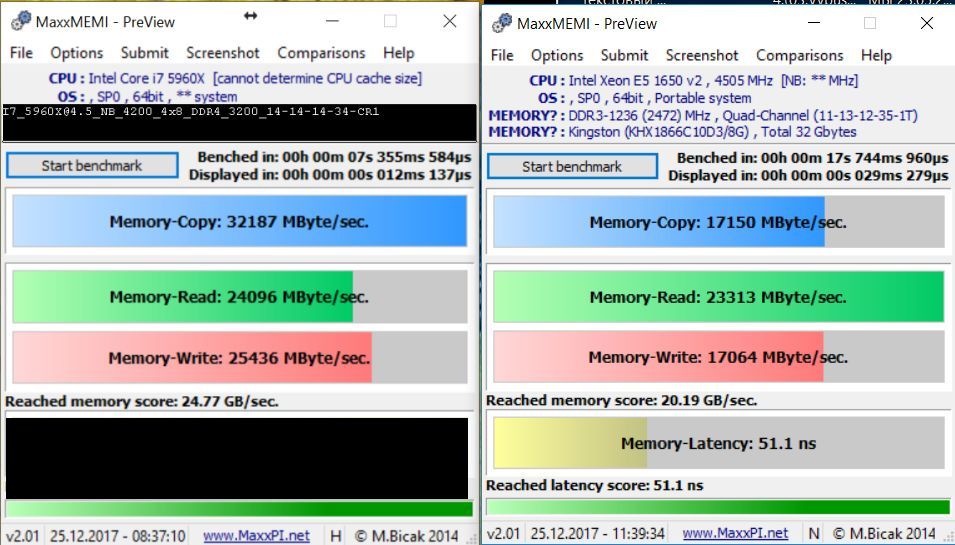The width and height of the screenshot is (955, 545).
Task: Click green progress bar at bottom of left window
Action: (x=239, y=509)
